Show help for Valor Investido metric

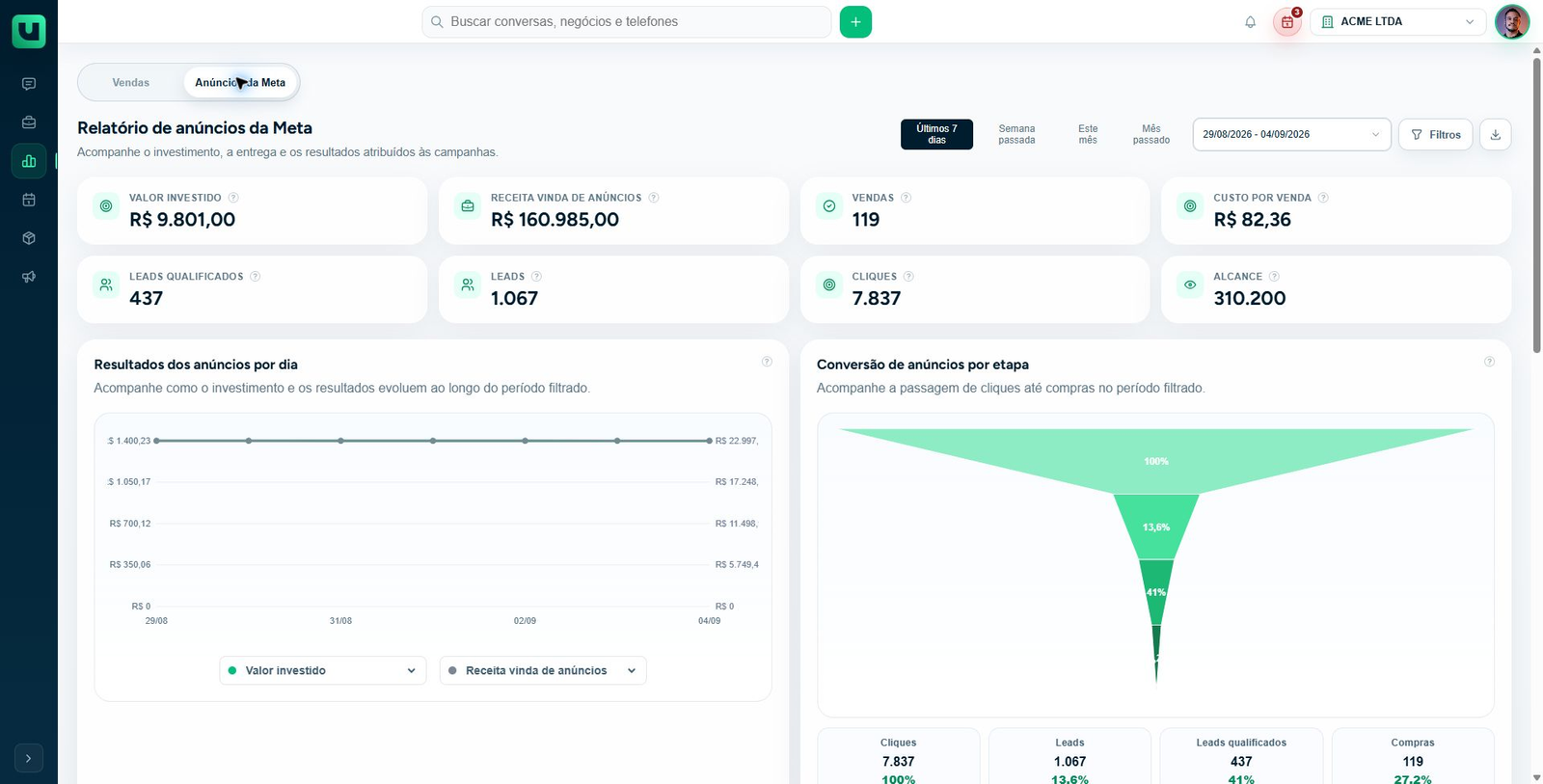(x=233, y=198)
